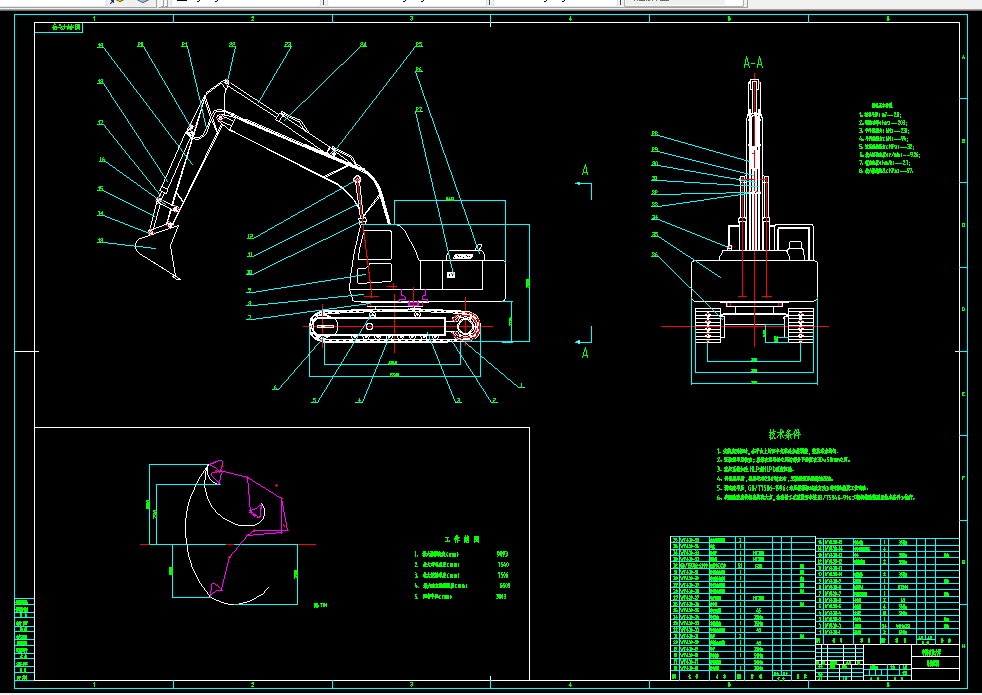
Task: Click the 工作范围 heading text
Action: [x=462, y=539]
